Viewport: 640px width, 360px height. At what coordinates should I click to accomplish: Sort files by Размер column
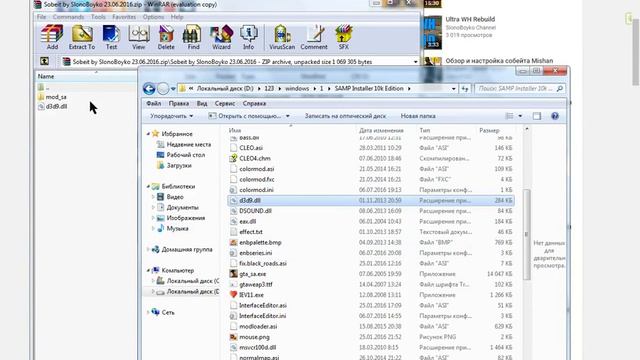(x=489, y=131)
